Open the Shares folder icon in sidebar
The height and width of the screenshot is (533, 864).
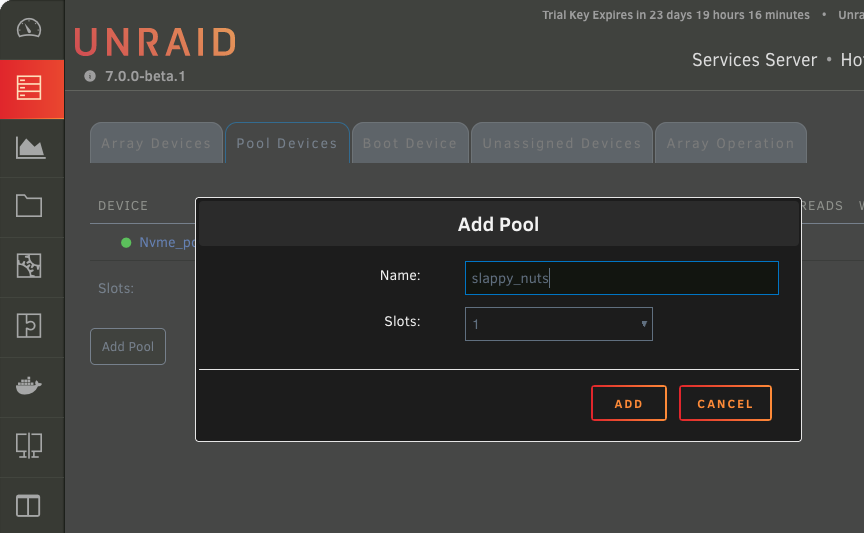(29, 206)
